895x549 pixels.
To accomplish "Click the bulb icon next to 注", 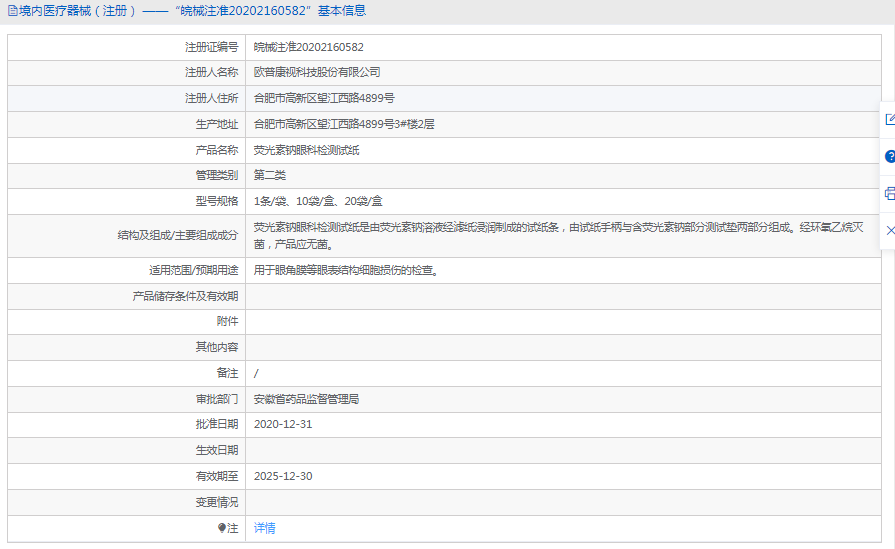I will pos(222,528).
